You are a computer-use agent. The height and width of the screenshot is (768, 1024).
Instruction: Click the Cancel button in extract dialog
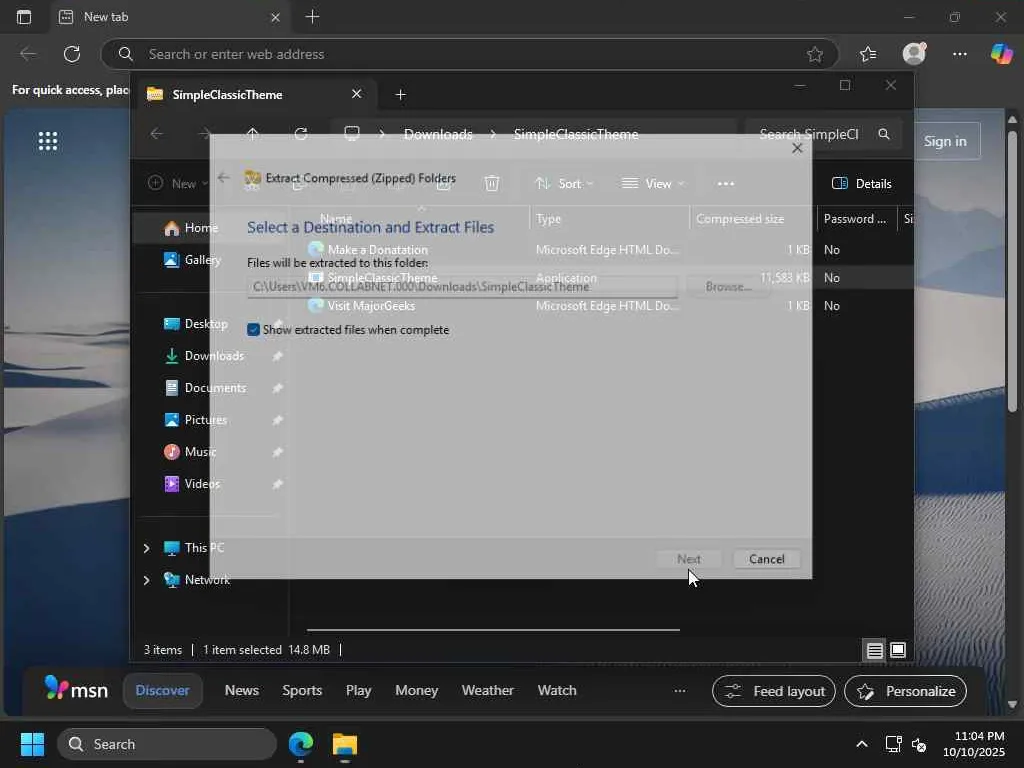(766, 559)
